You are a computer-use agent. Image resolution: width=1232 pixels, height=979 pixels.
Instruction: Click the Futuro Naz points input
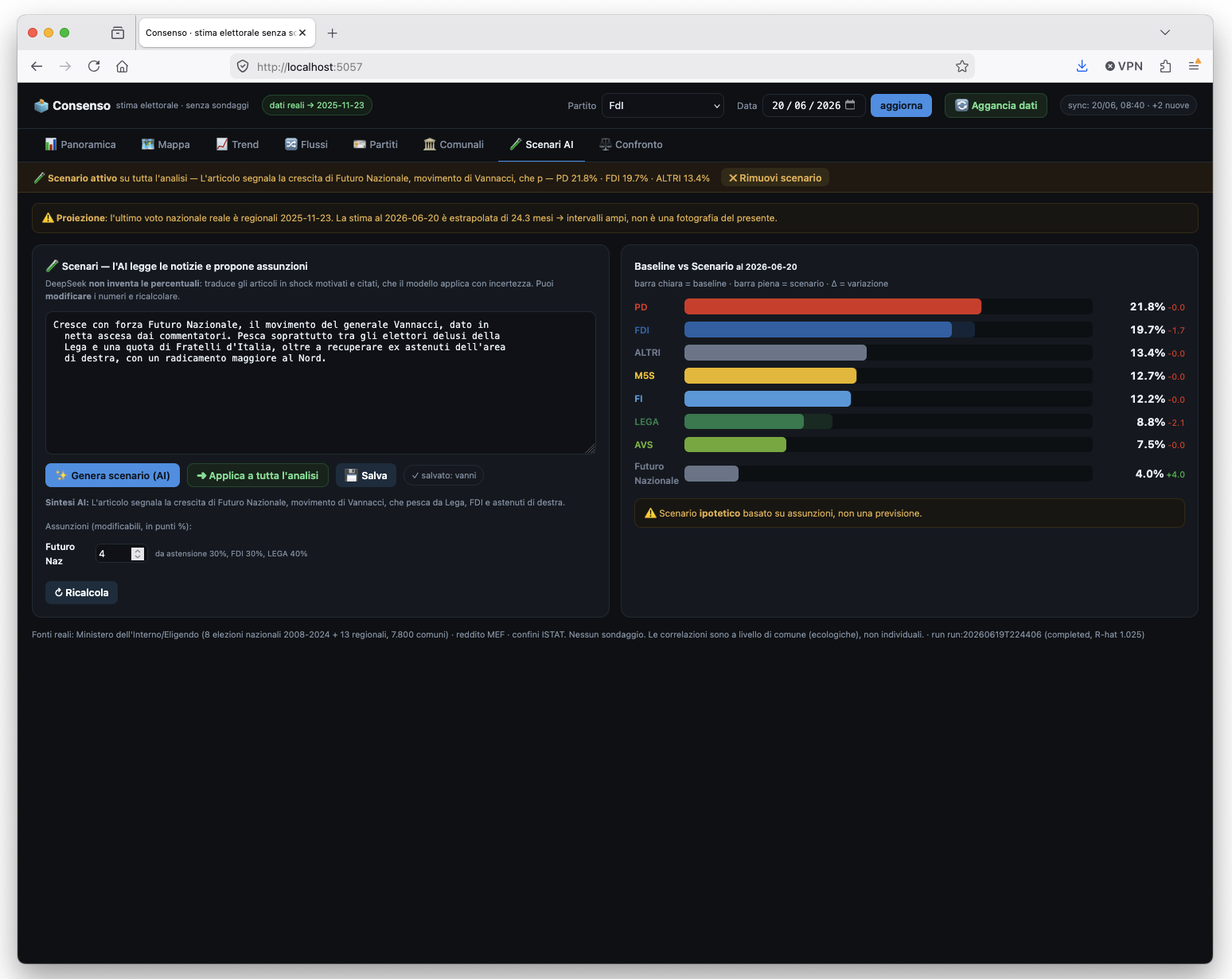tap(121, 553)
